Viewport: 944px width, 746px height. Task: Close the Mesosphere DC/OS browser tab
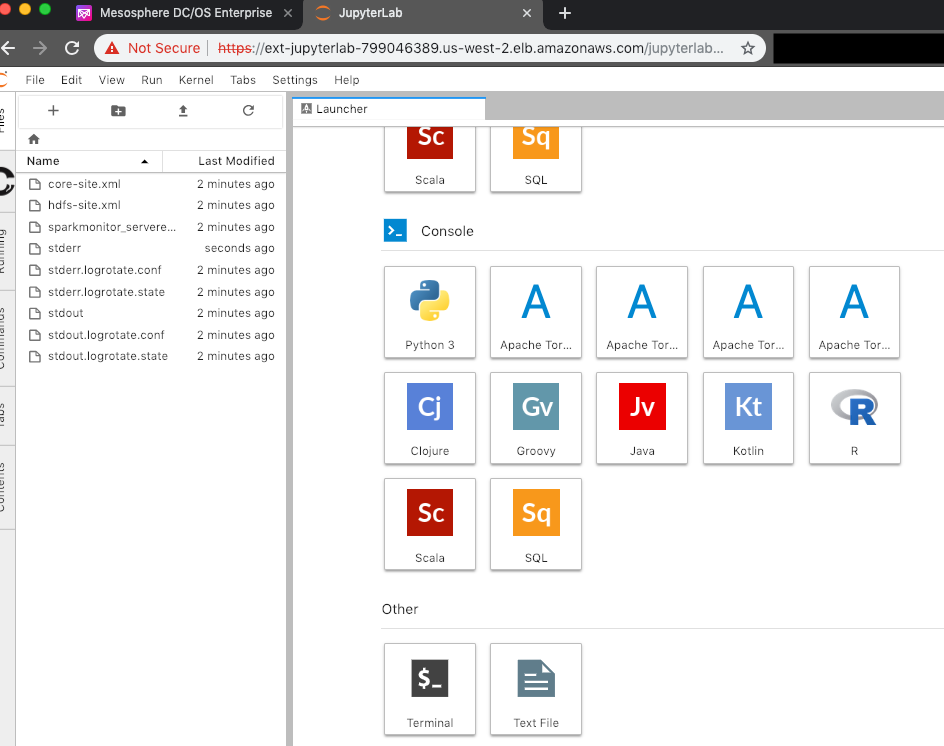pyautogui.click(x=288, y=13)
